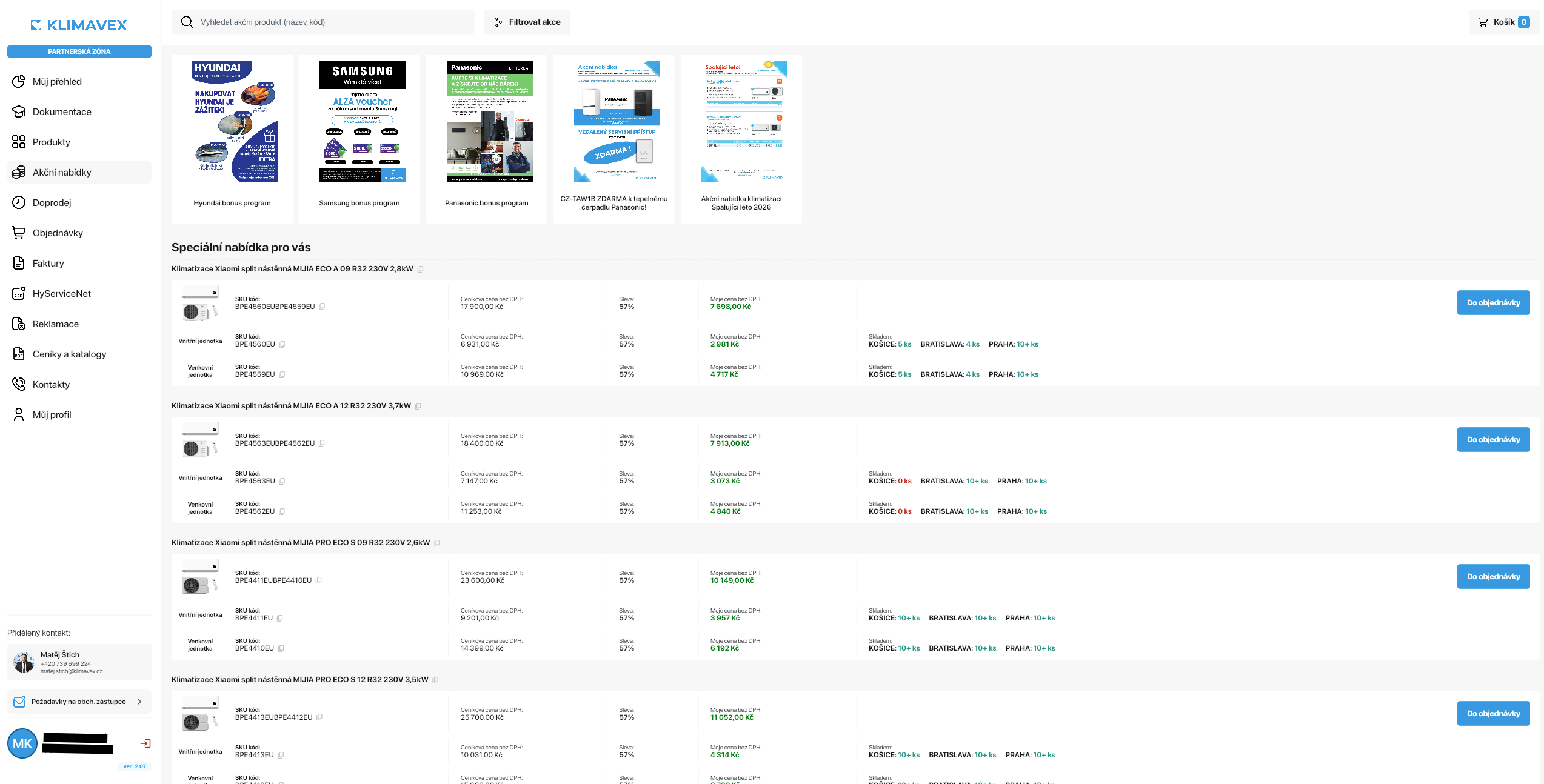This screenshot has width=1544, height=784.
Task: Click the version label ver.: 2.07
Action: (x=135, y=766)
